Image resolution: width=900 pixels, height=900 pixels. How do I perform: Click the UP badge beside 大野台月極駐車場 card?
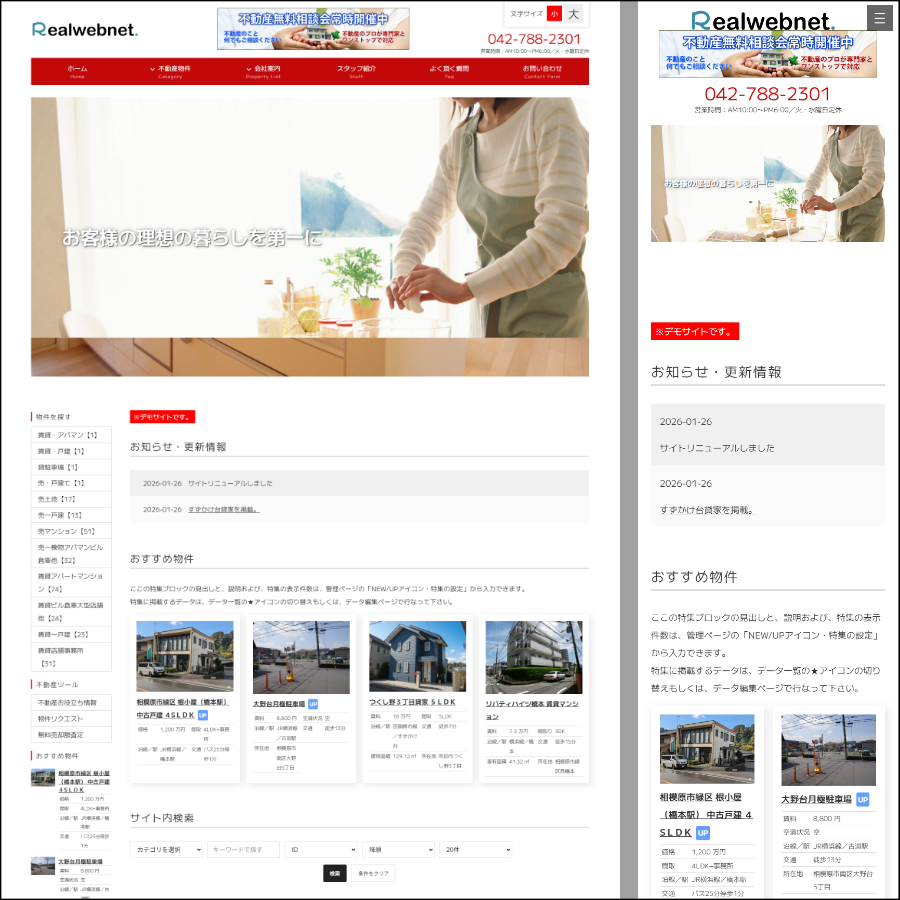(313, 704)
